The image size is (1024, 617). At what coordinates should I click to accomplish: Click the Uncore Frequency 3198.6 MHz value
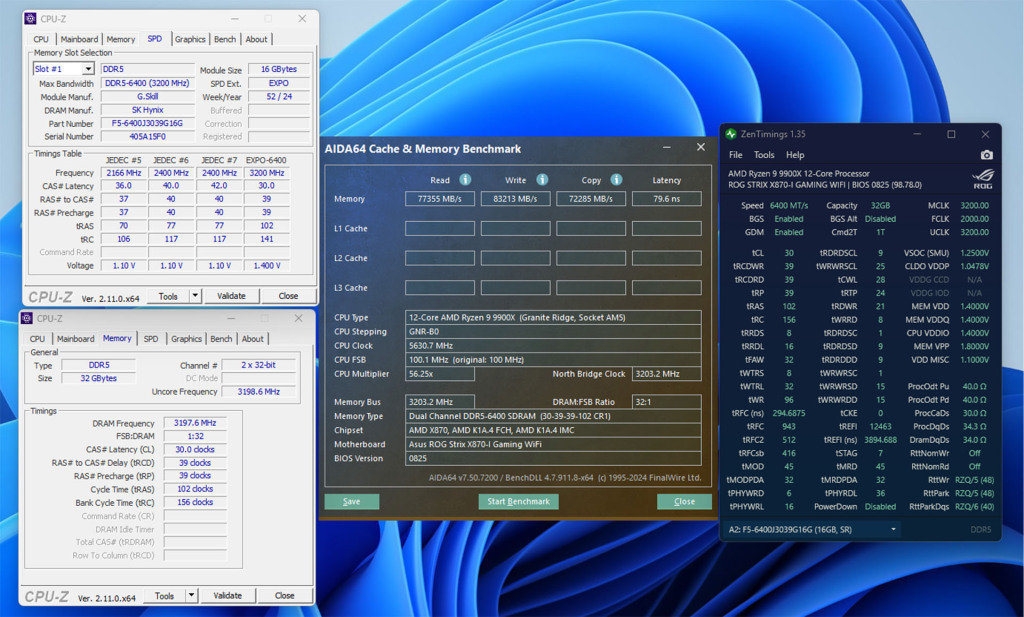click(259, 392)
